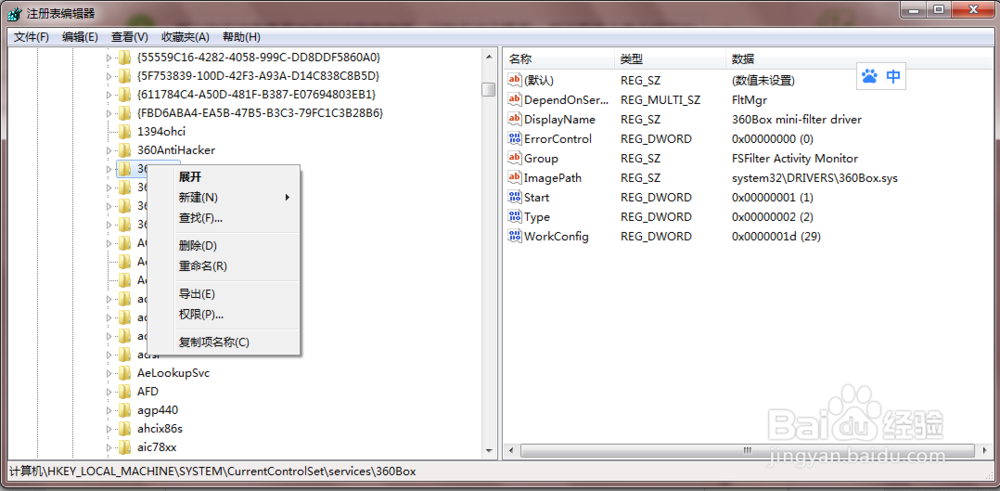Click the folder icon of {55559C16-4282-4058...} key

124,58
